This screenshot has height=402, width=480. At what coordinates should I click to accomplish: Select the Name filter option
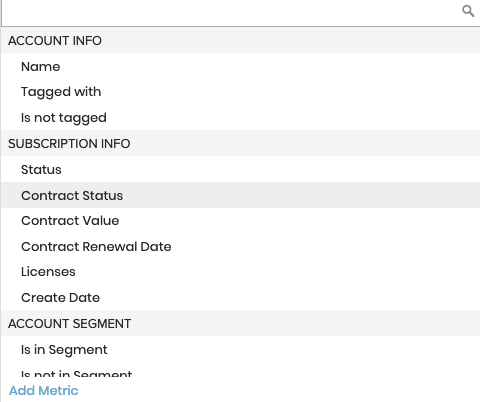pos(241,67)
